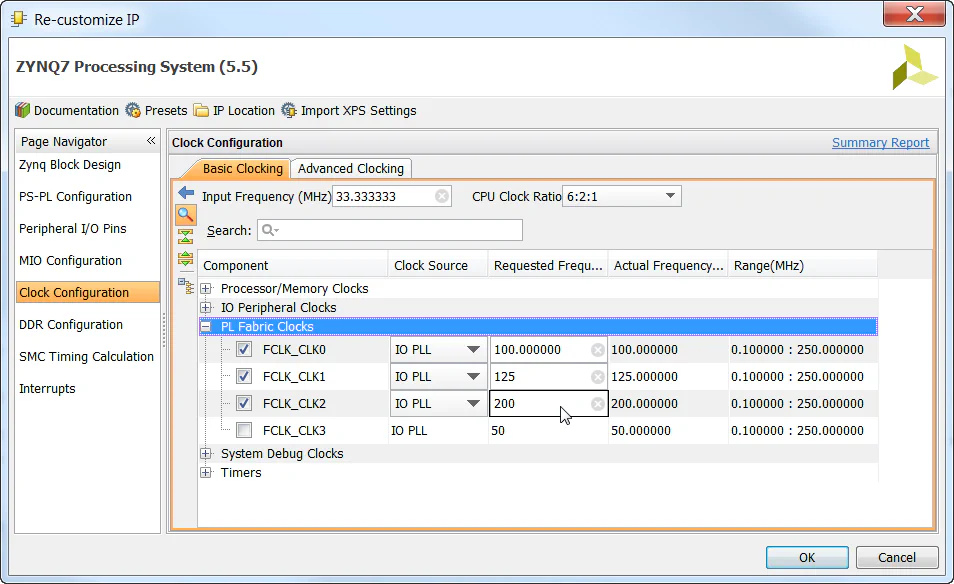Click the blue back arrow icon

tap(185, 192)
